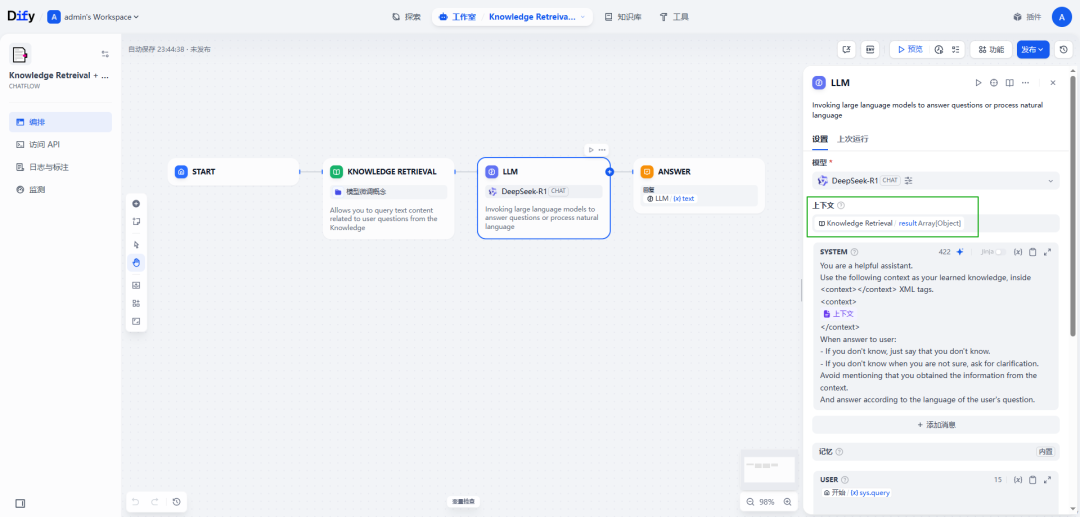This screenshot has width=1080, height=517.
Task: Toggle the left sidebar collapse button
Action: coord(20,503)
